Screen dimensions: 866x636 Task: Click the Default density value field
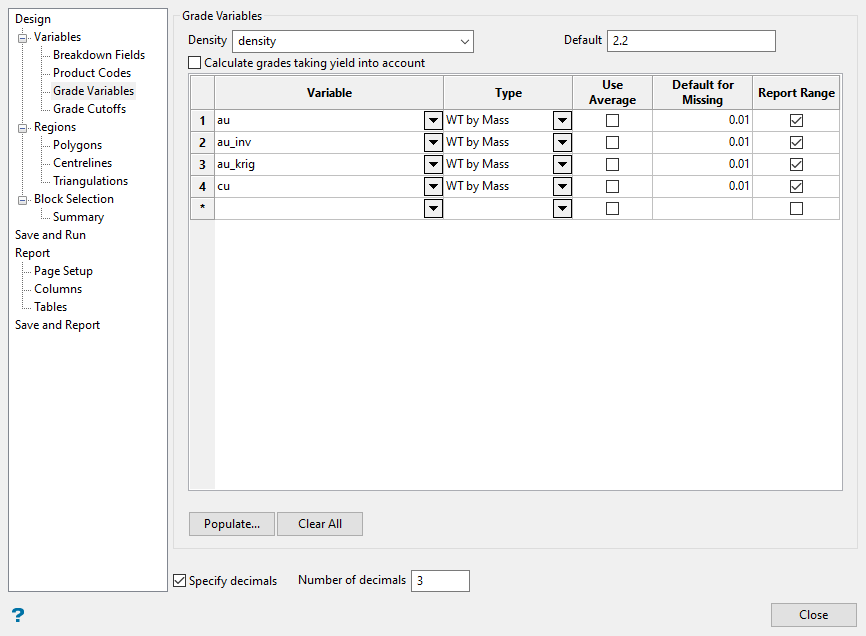690,41
